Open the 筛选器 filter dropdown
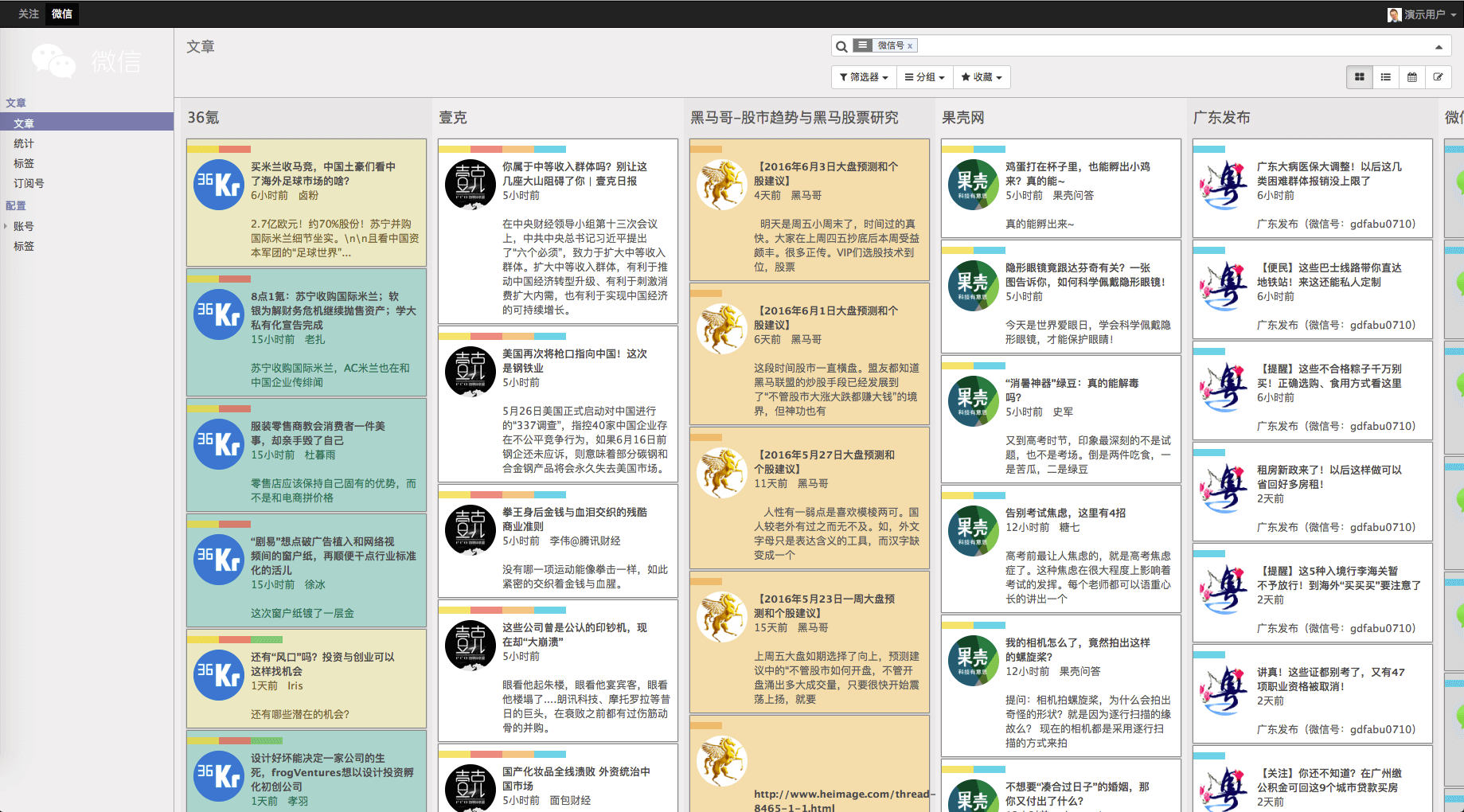The width and height of the screenshot is (1464, 812). [x=864, y=77]
